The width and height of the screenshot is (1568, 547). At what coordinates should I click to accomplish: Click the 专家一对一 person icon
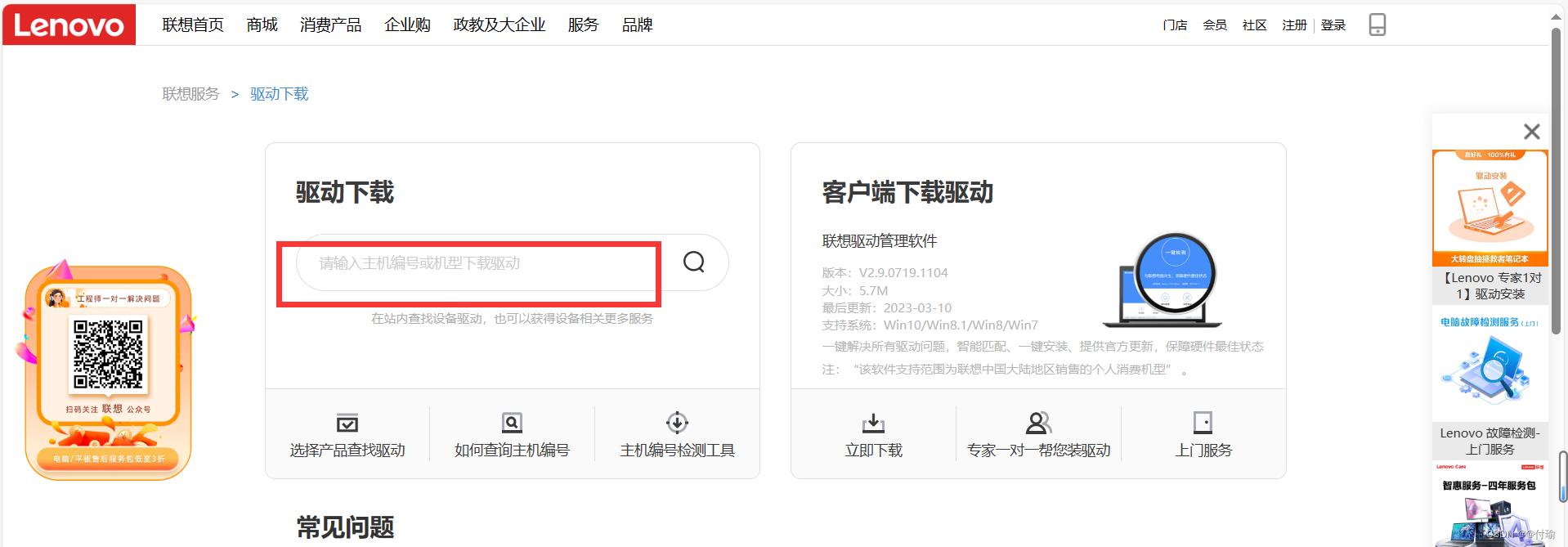[1038, 423]
